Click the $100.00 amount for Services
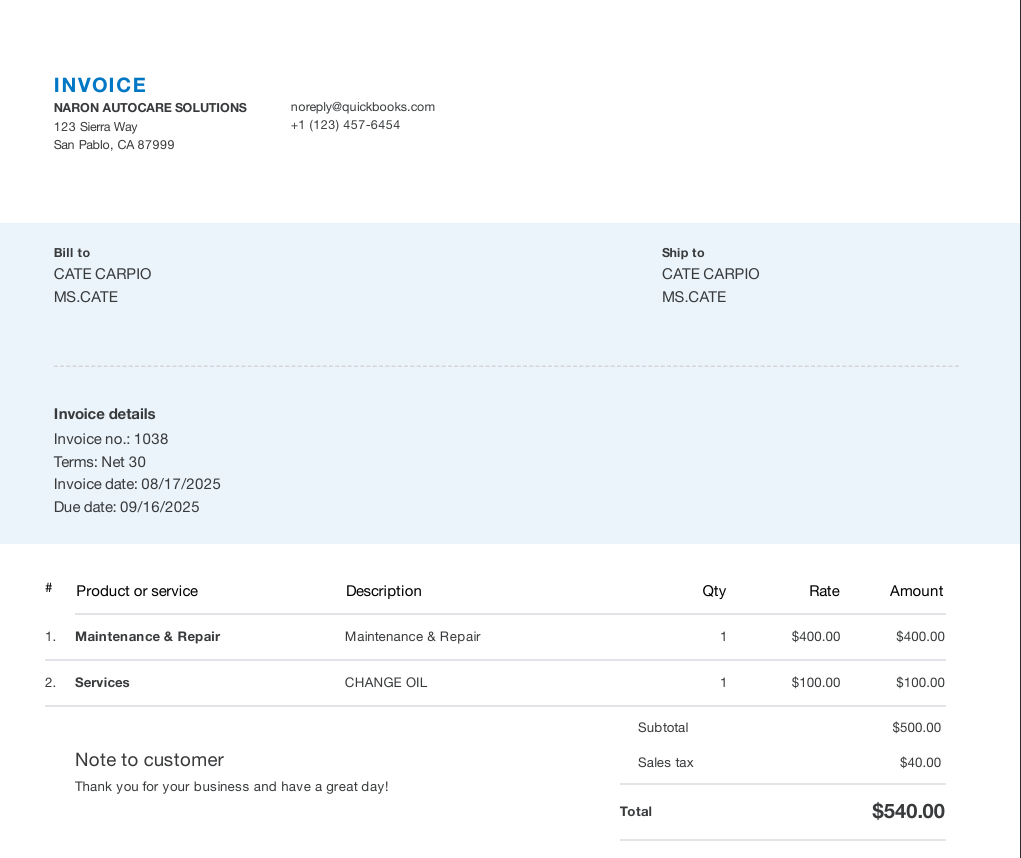The image size is (1021, 858). pos(919,683)
